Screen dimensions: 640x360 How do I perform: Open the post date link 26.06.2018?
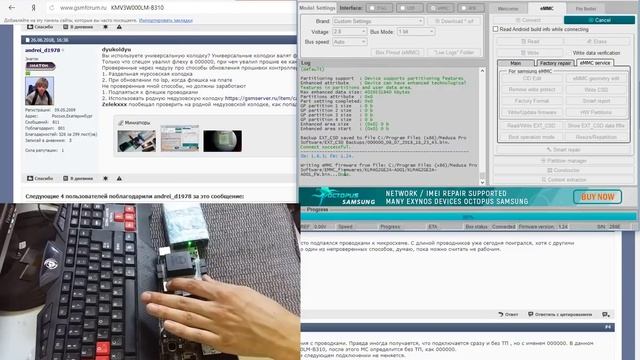(x=49, y=40)
